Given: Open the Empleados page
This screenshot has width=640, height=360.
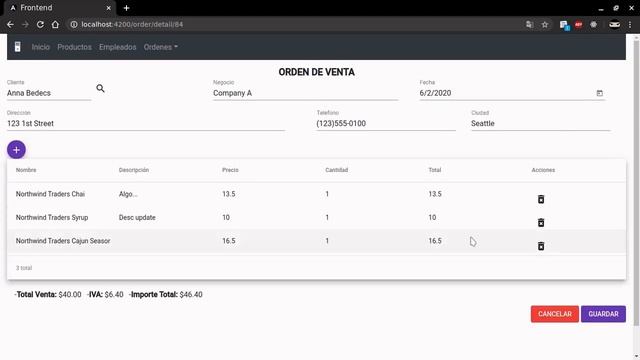Looking at the screenshot, I should (x=118, y=47).
